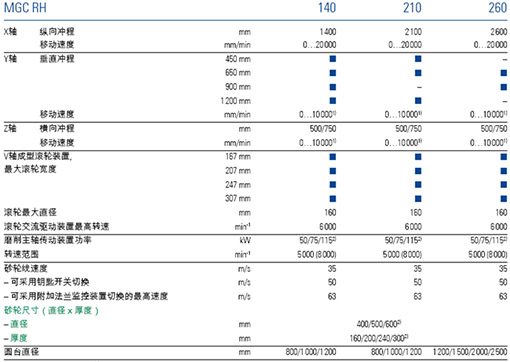Select the MGC RH table heading
Image resolution: width=510 pixels, height=362 pixels.
point(25,8)
